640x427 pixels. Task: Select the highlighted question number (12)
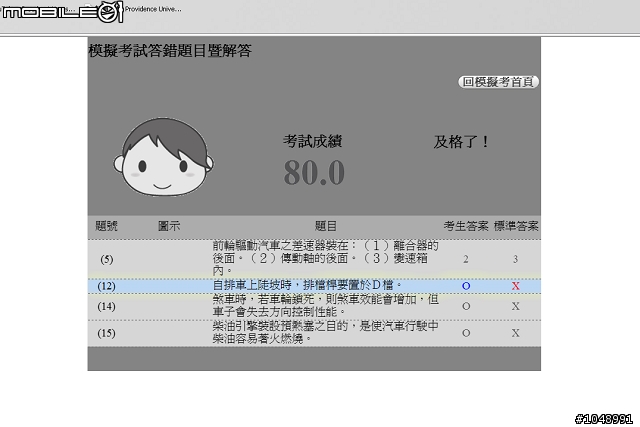click(106, 286)
